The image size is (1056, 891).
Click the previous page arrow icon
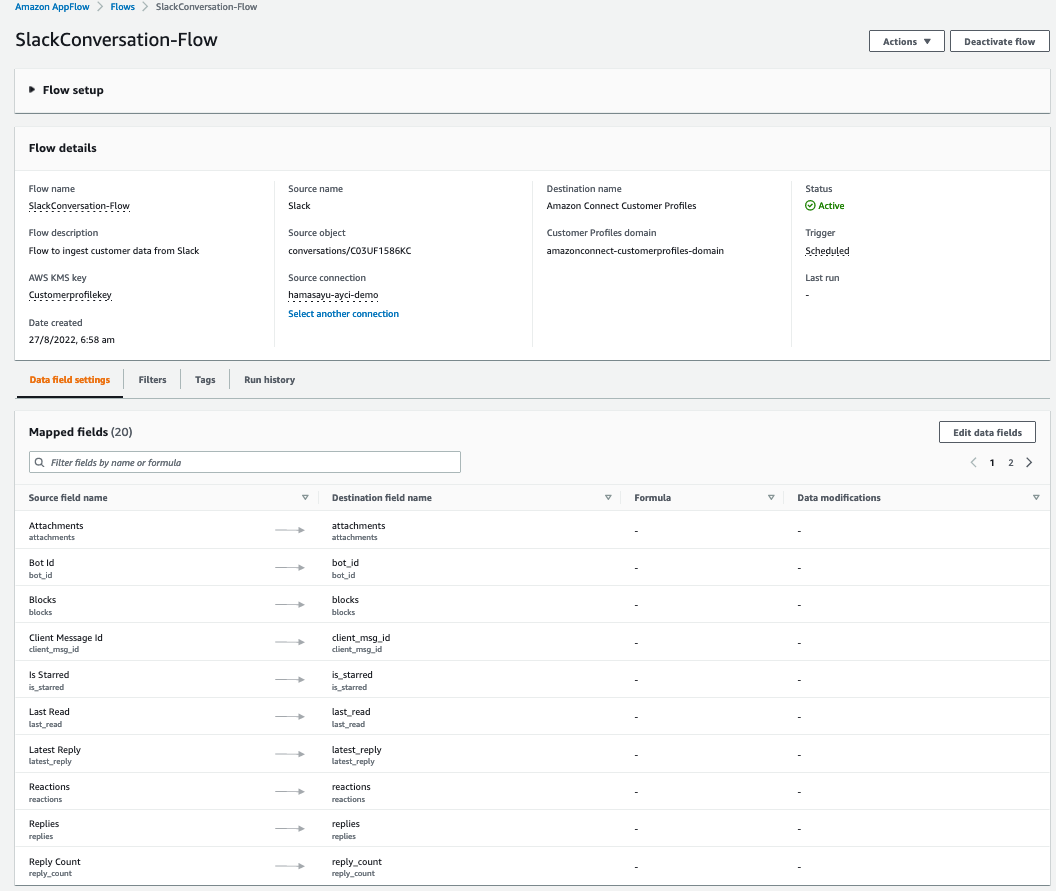pyautogui.click(x=974, y=463)
